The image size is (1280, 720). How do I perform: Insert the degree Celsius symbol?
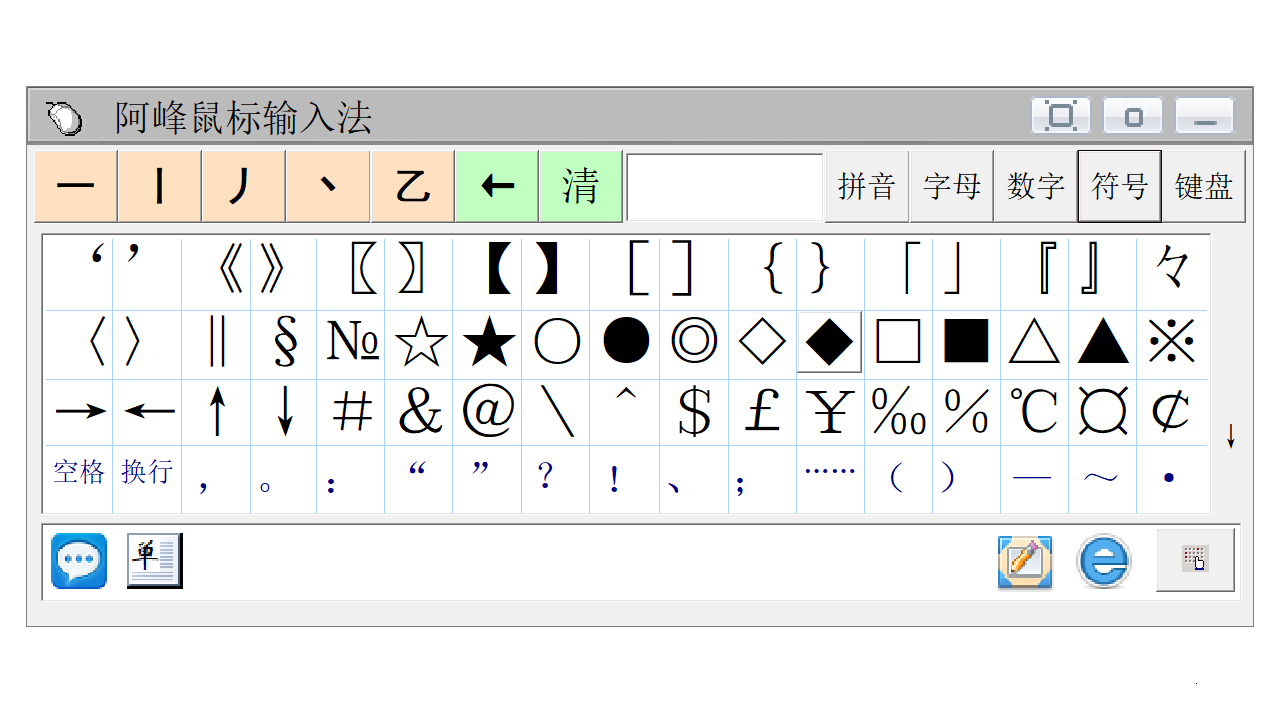[x=1034, y=411]
